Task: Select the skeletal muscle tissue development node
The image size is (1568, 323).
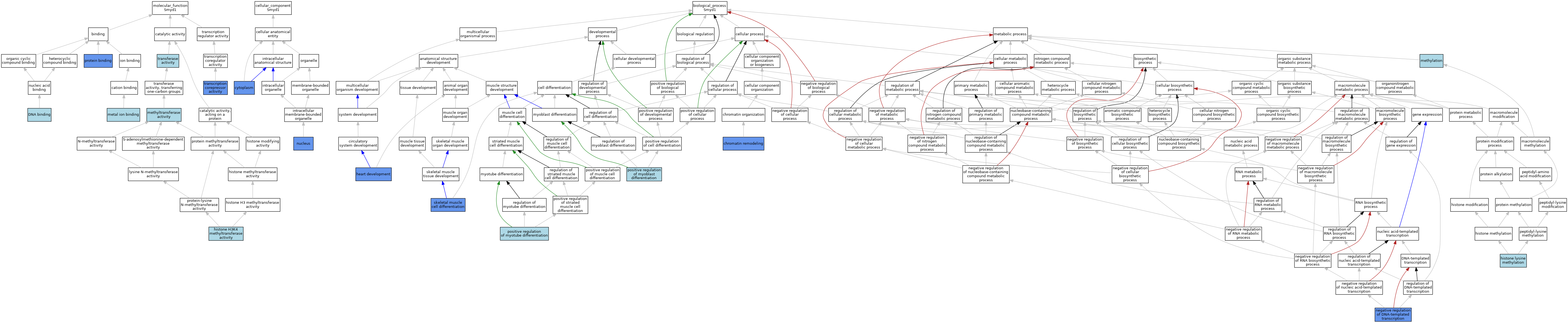Action: click(x=441, y=174)
